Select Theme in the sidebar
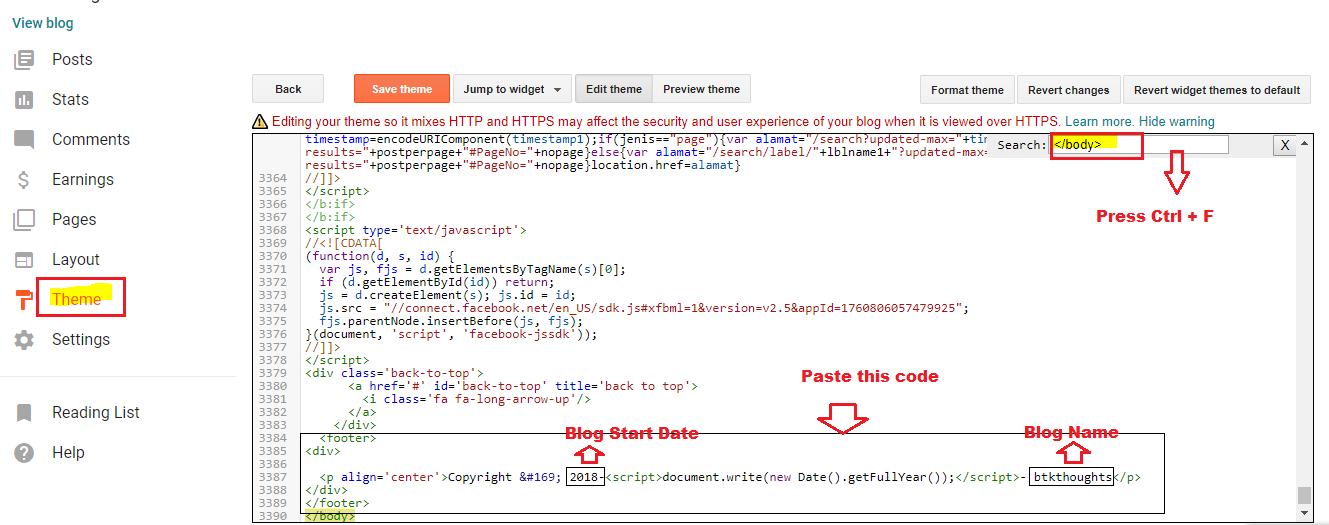Screen dimensions: 1329x525 76,299
